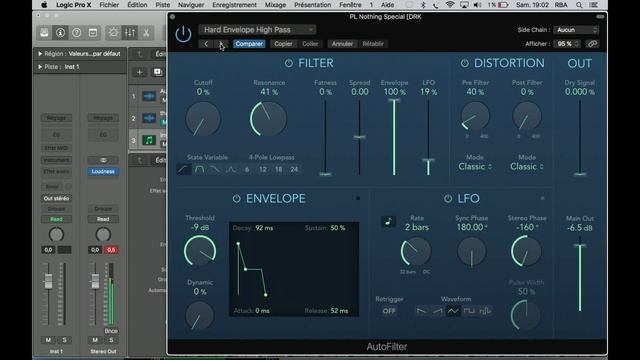
Task: Toggle the AutoFilter plugin power button
Action: (183, 34)
